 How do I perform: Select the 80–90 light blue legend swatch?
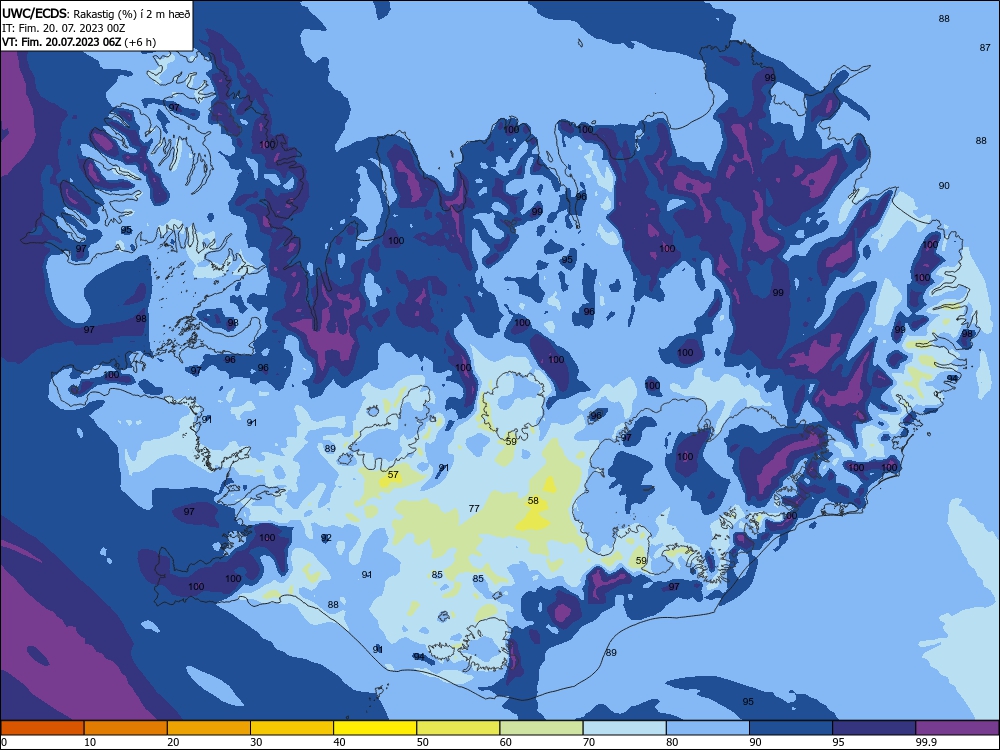(x=708, y=728)
